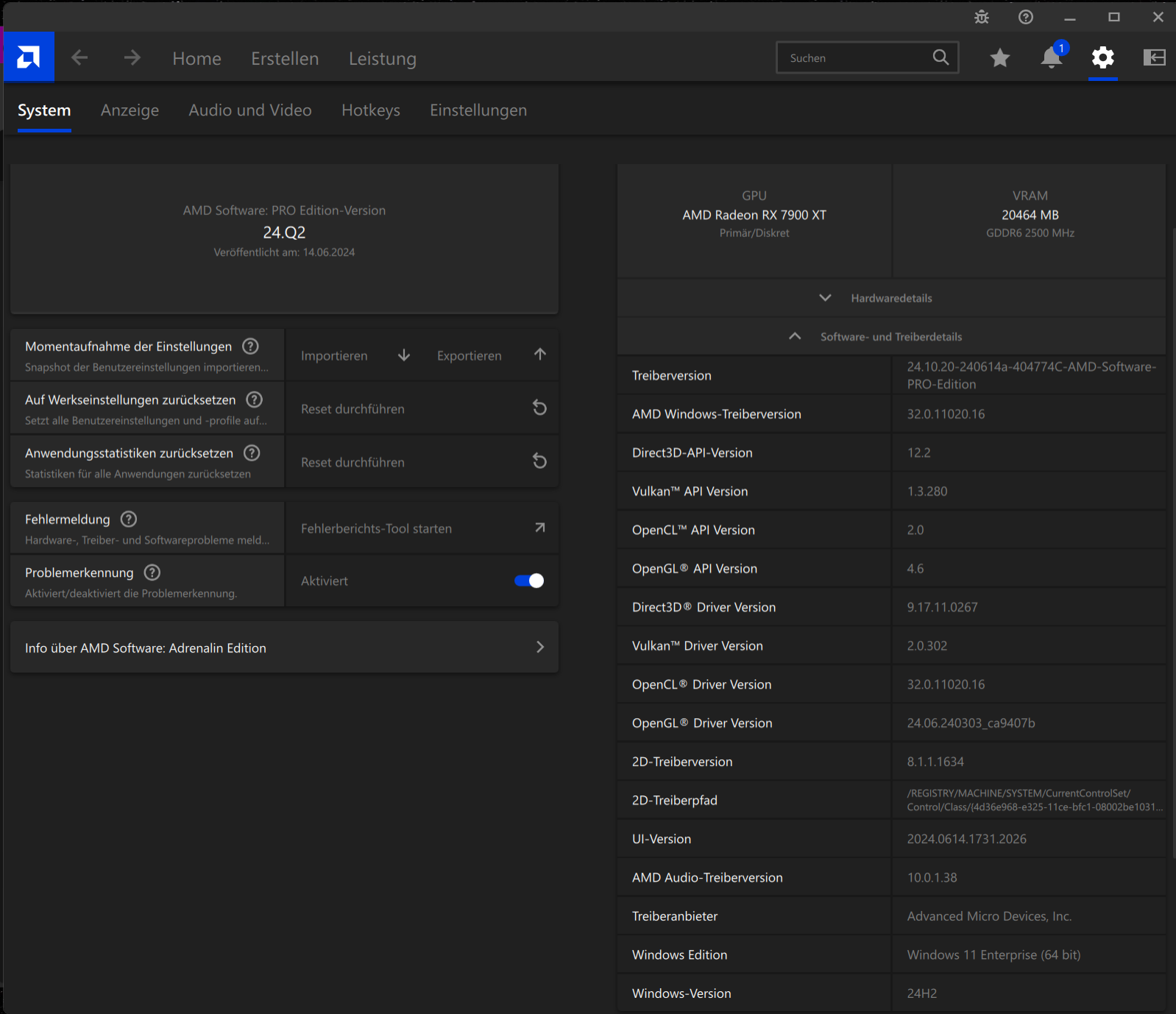Switch to the Einstellungen tab
Image resolution: width=1176 pixels, height=1014 pixels.
(x=478, y=110)
